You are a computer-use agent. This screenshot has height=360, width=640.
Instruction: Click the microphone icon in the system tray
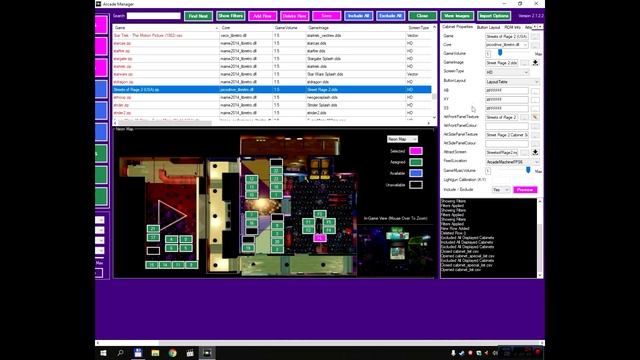click(x=453, y=353)
